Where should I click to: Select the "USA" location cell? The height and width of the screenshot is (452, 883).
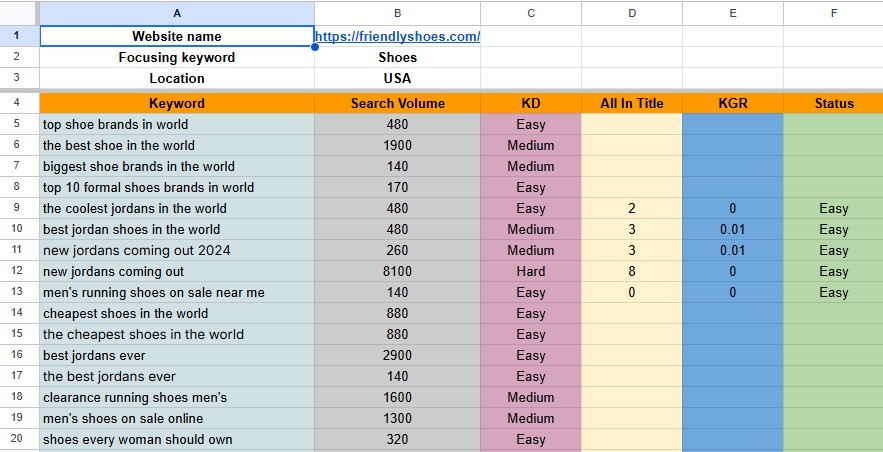coord(397,79)
